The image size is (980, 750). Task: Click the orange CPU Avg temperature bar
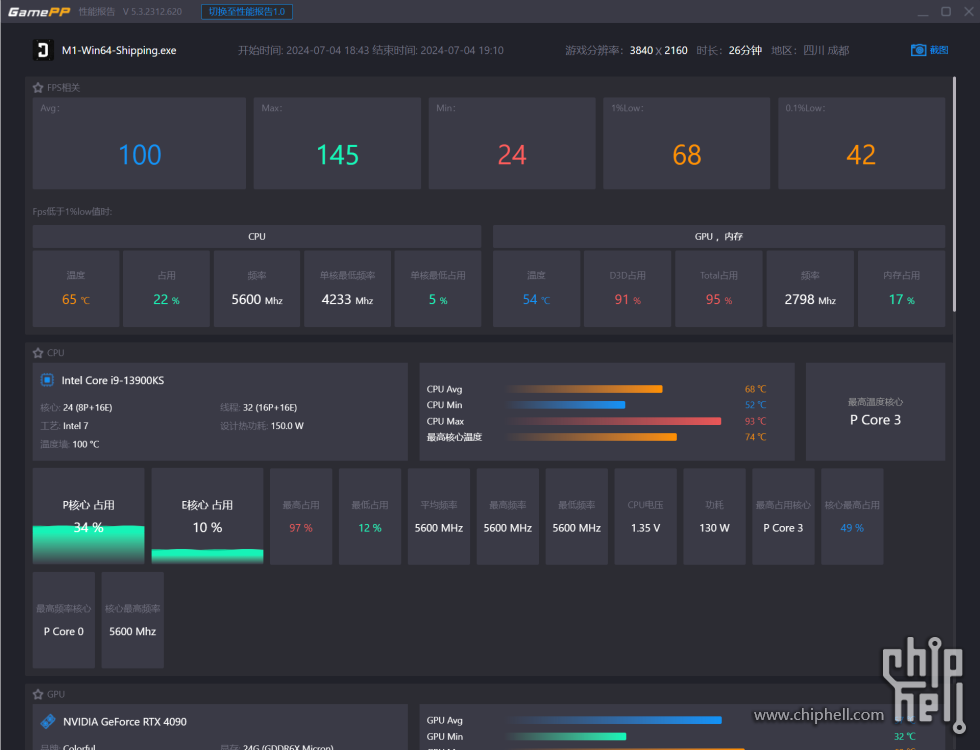click(585, 389)
